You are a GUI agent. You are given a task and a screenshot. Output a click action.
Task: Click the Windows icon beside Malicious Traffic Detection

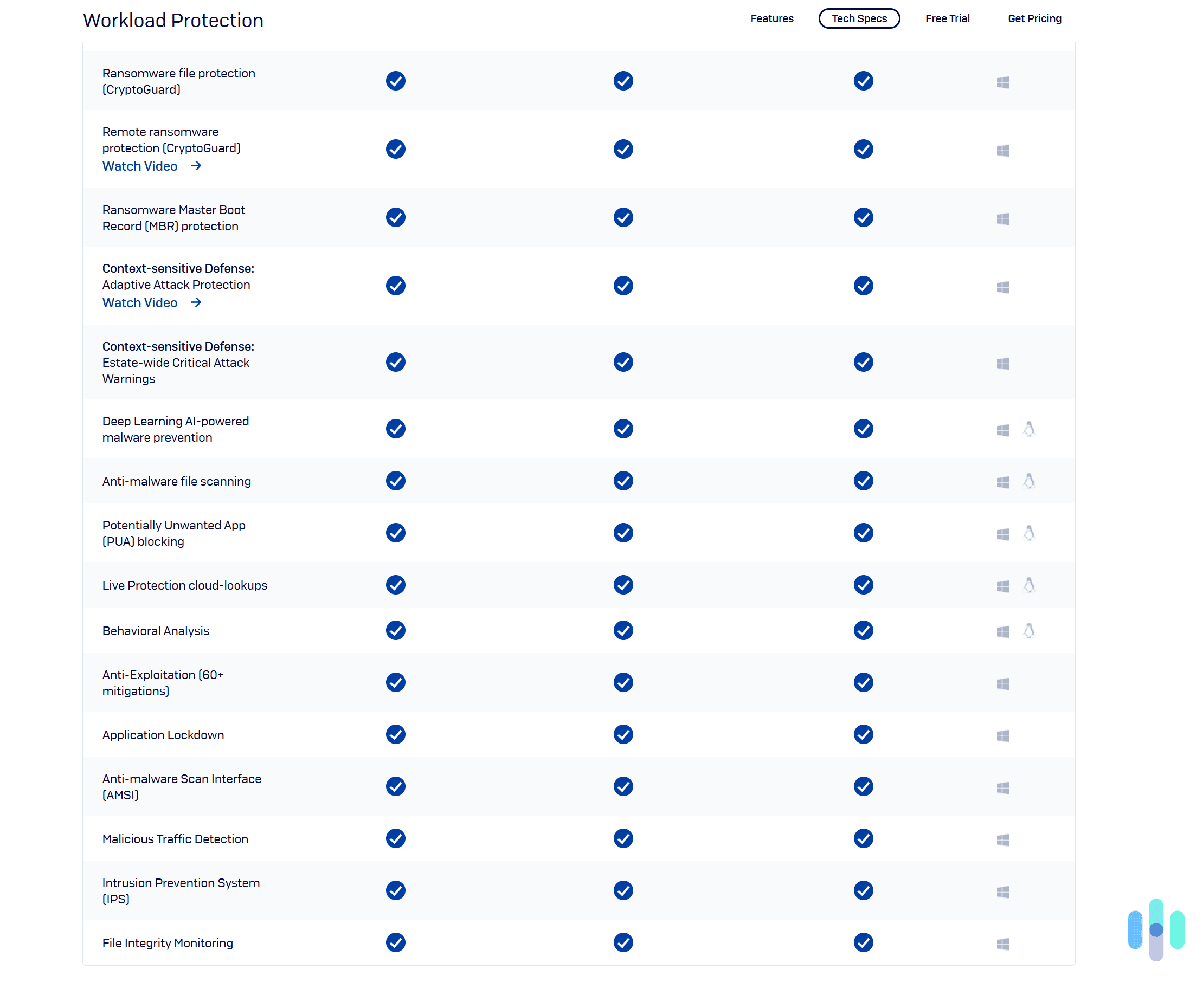[x=1003, y=839]
